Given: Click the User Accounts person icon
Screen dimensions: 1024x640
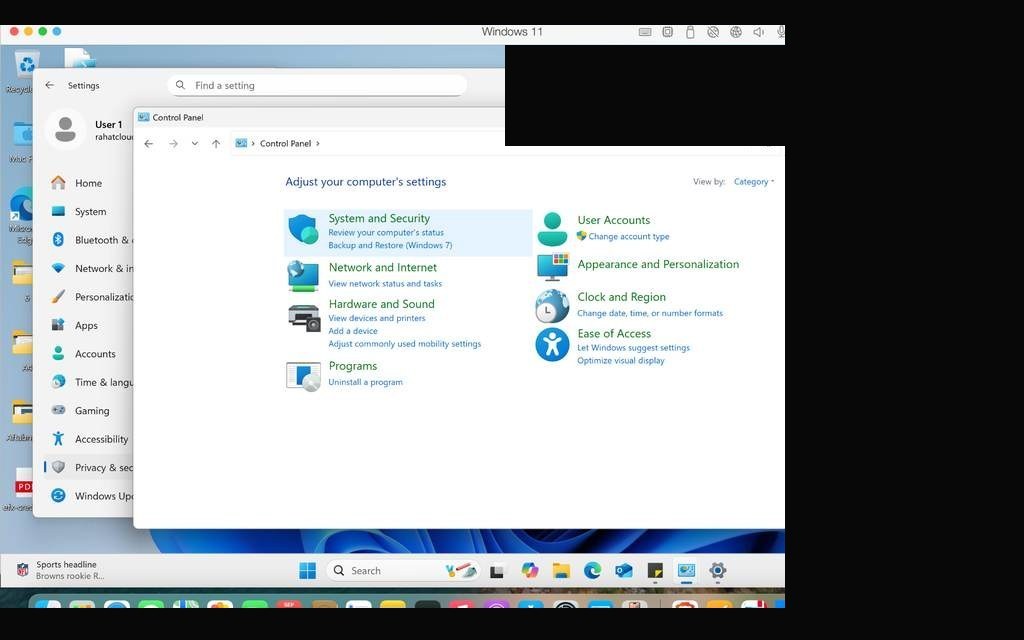Looking at the screenshot, I should click(552, 229).
